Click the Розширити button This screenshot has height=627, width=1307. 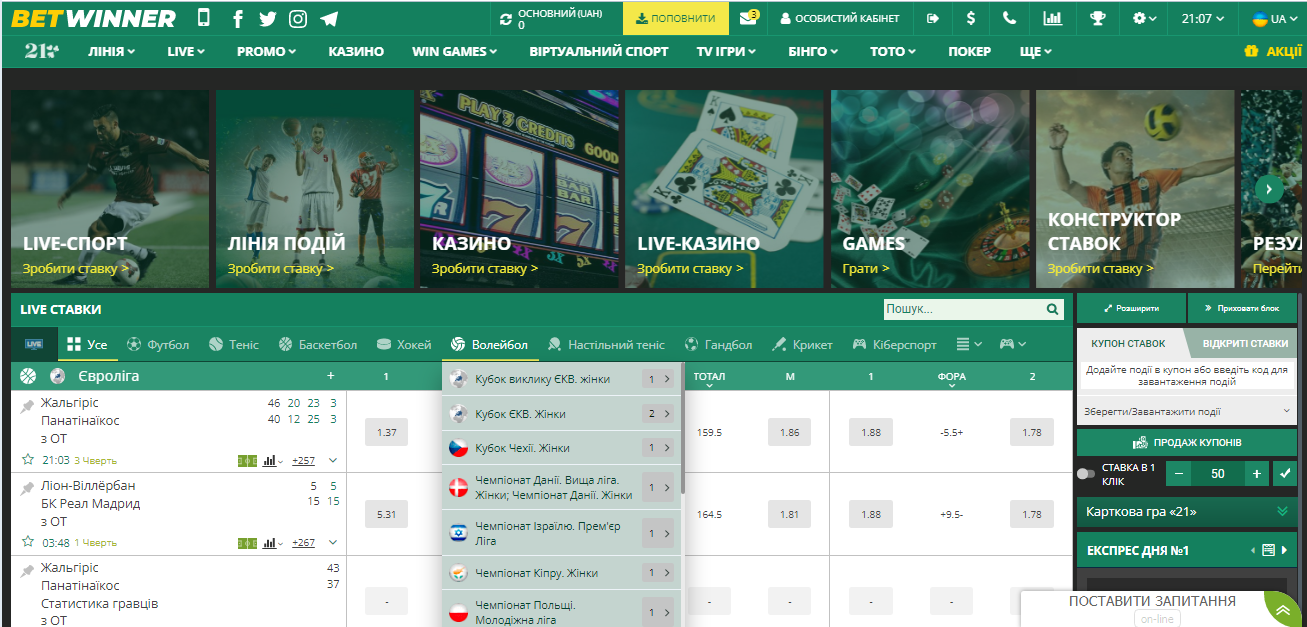click(1131, 309)
